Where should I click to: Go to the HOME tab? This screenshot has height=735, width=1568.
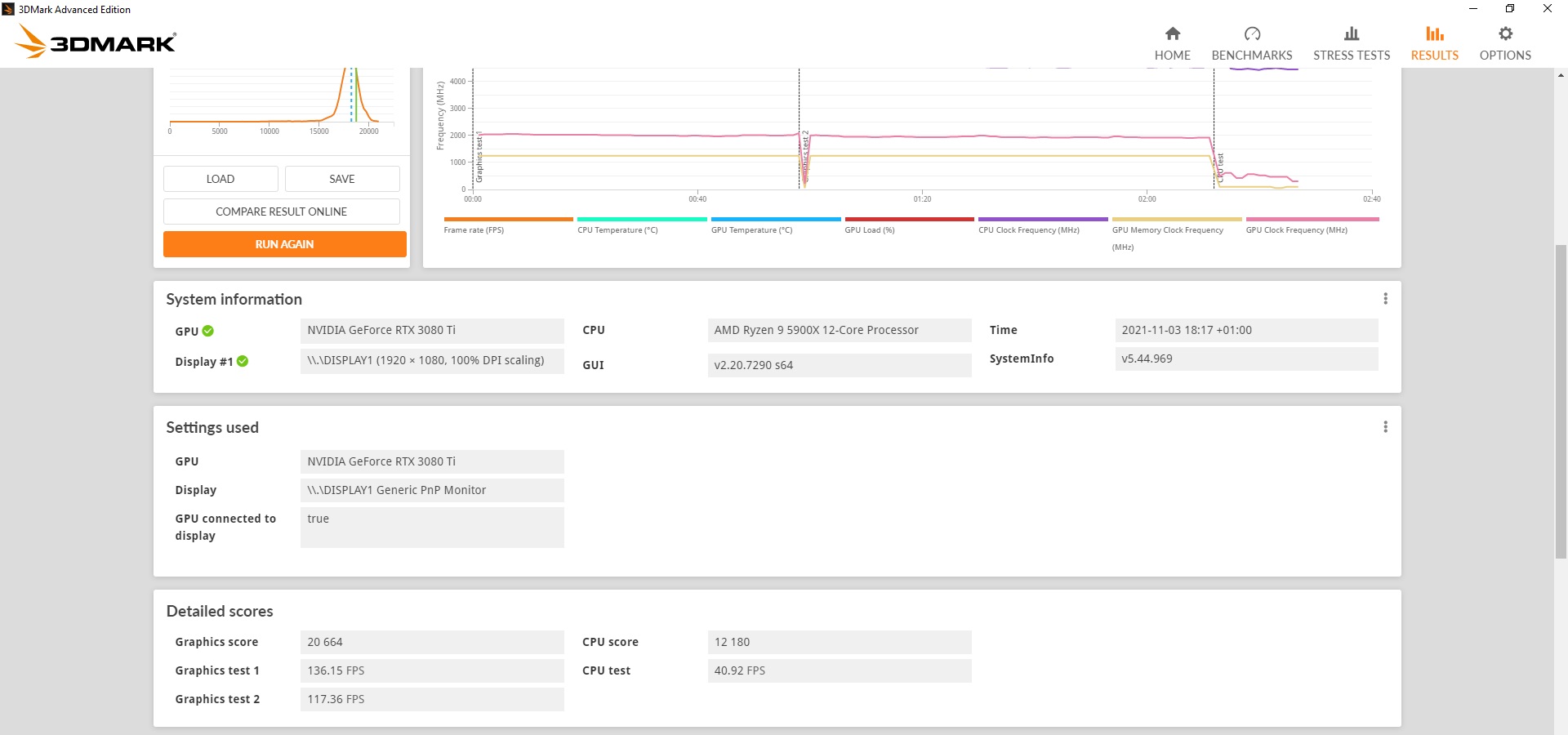tap(1172, 42)
